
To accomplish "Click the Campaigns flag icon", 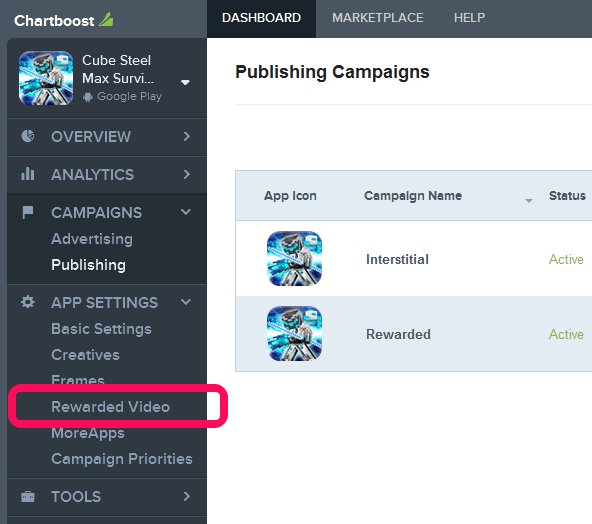I will point(28,212).
